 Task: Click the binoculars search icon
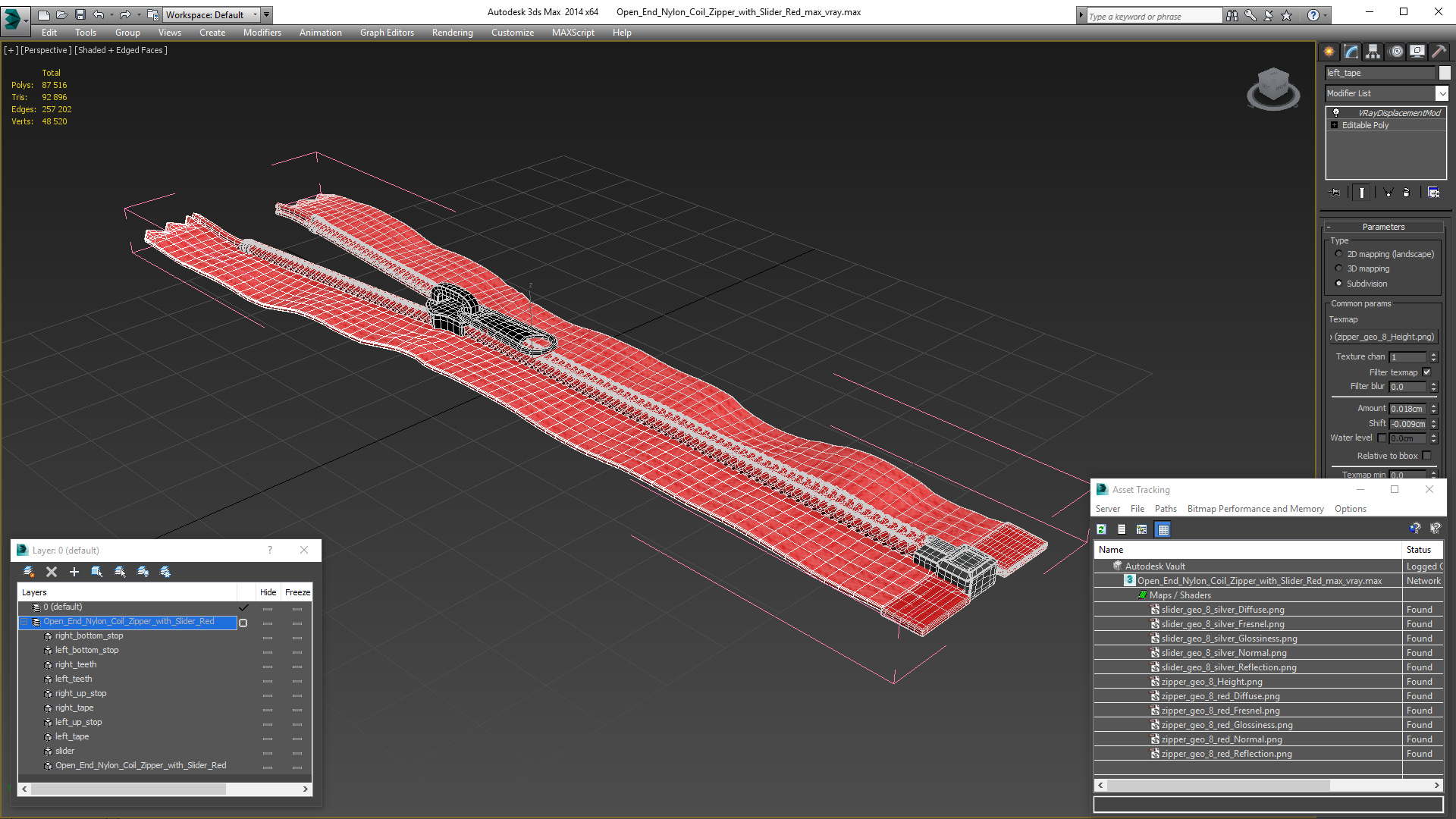(1232, 15)
